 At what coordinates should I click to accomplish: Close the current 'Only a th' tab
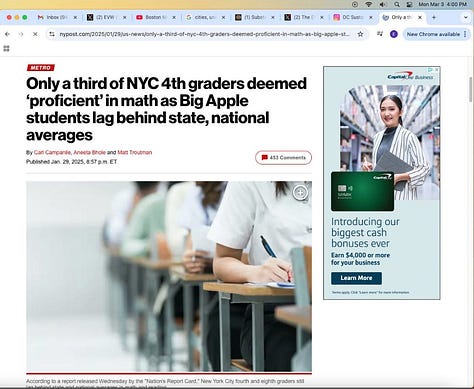tap(420, 17)
